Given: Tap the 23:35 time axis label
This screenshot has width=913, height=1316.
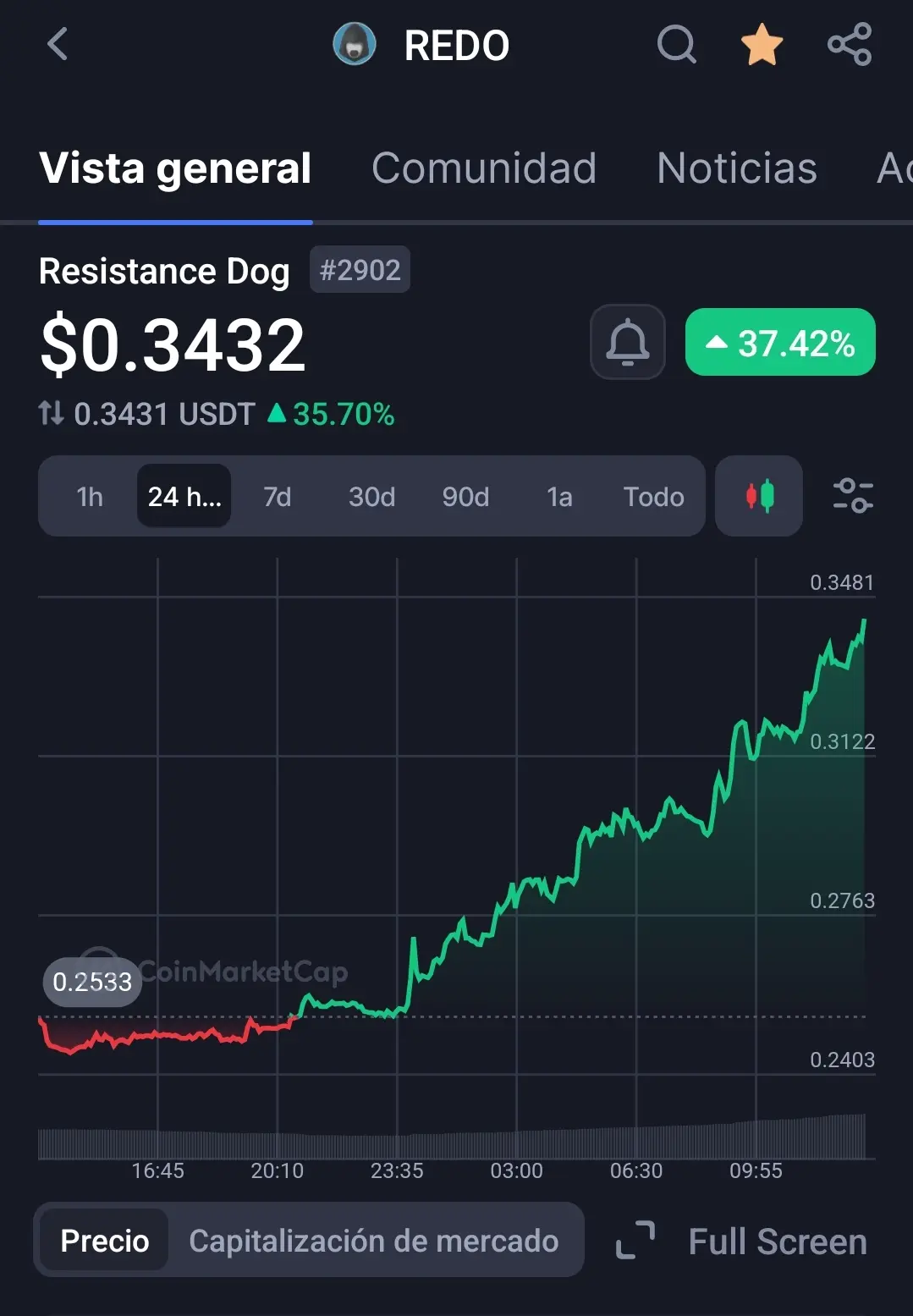Looking at the screenshot, I should coord(397,1170).
